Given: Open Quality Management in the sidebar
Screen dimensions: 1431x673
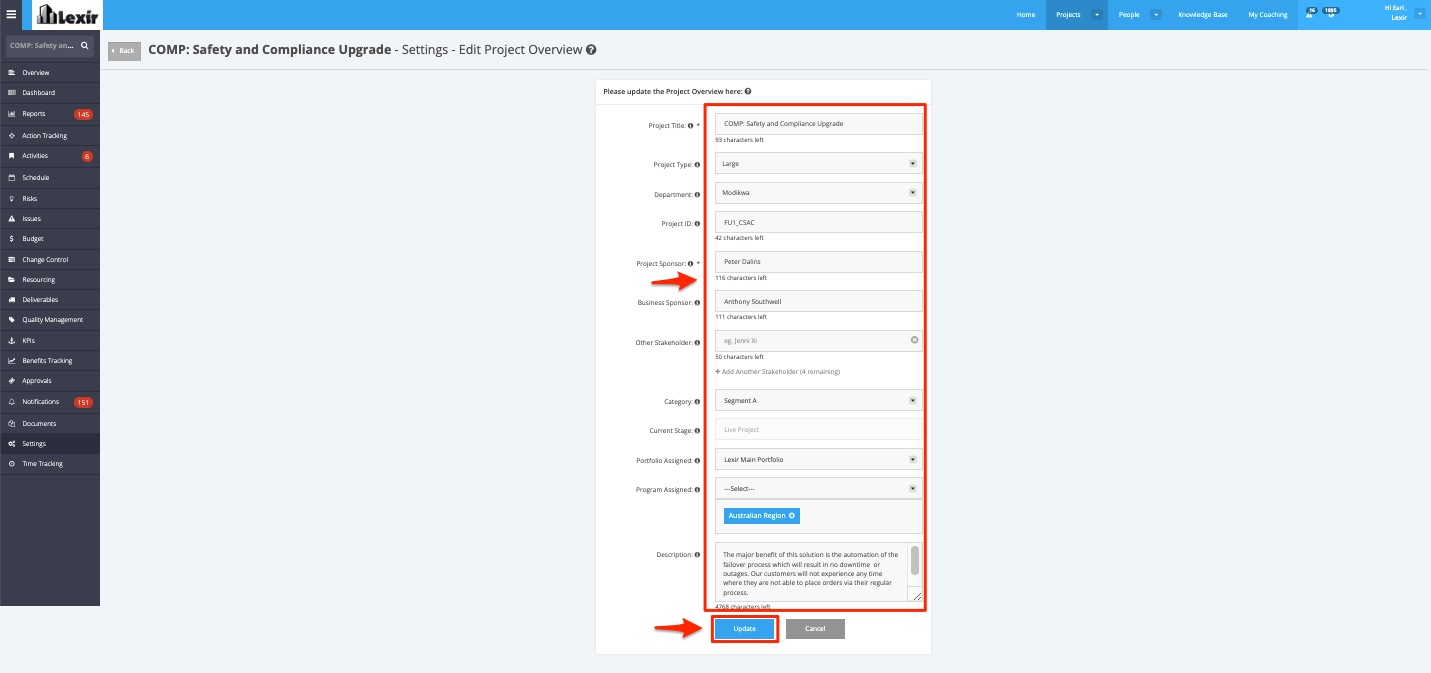Looking at the screenshot, I should (50, 320).
